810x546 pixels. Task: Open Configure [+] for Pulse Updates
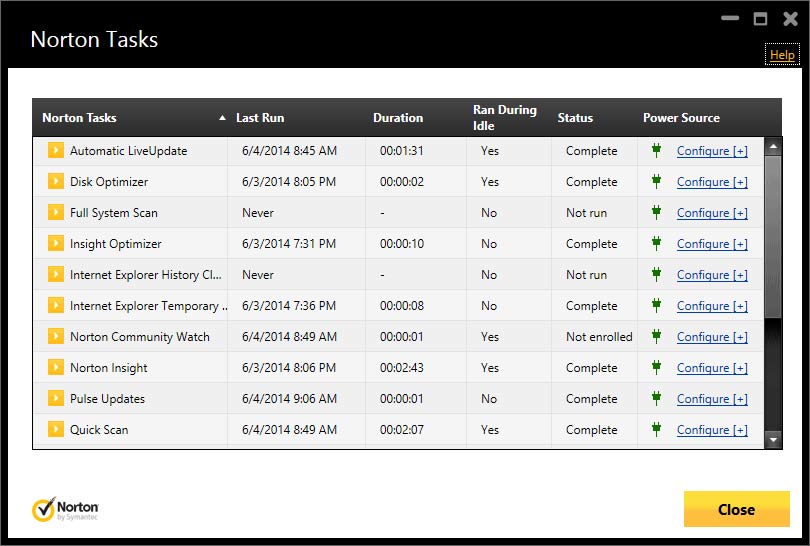click(x=712, y=399)
